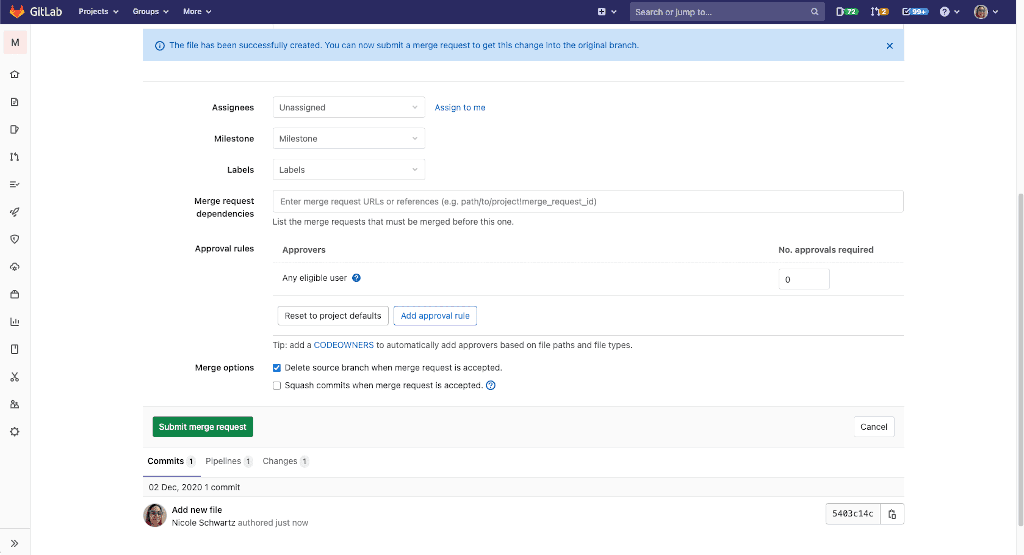Screen dimensions: 1024x555
Task: Open Analytics chart icon in sidebar
Action: 14,322
